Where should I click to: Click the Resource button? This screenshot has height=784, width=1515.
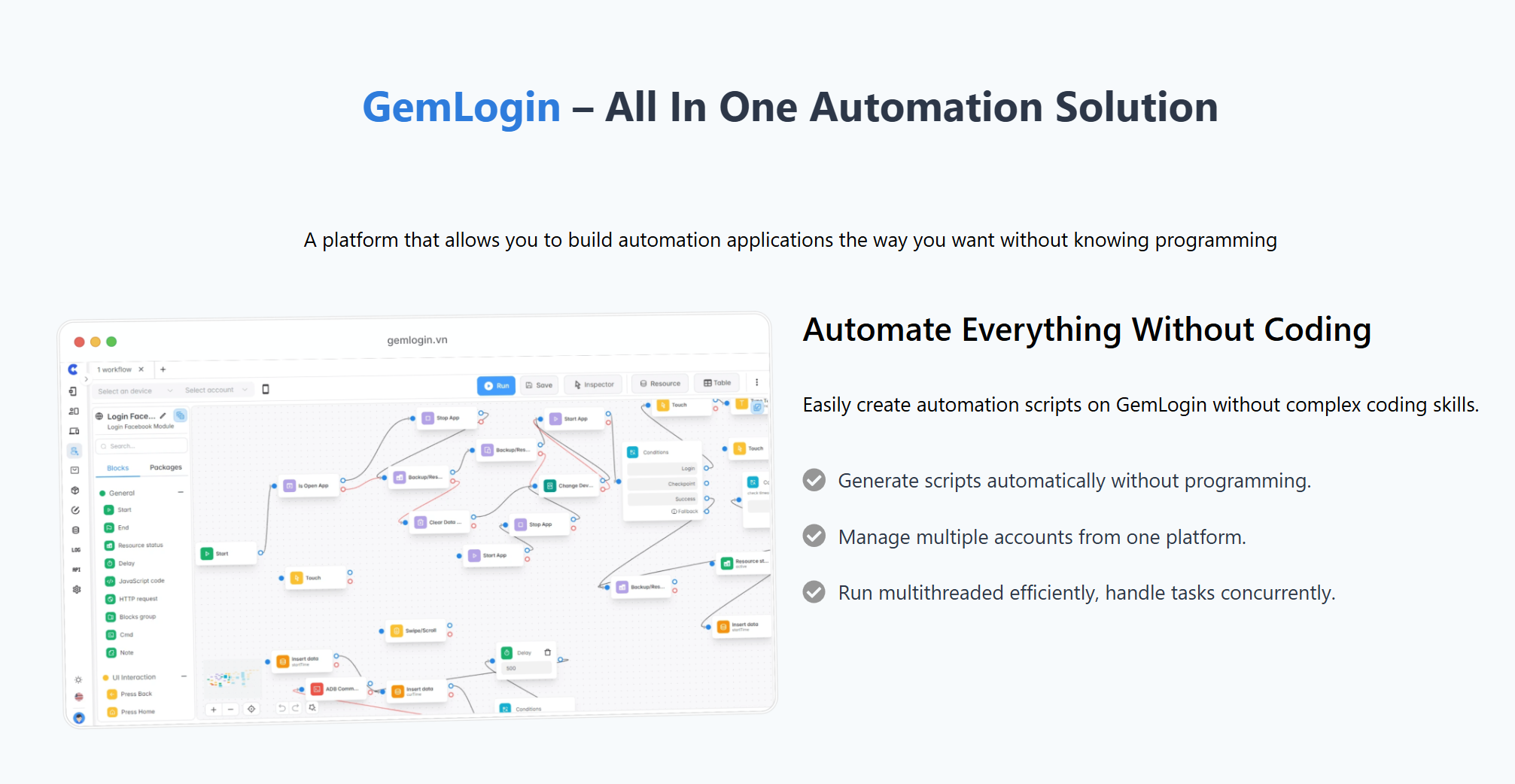click(660, 383)
